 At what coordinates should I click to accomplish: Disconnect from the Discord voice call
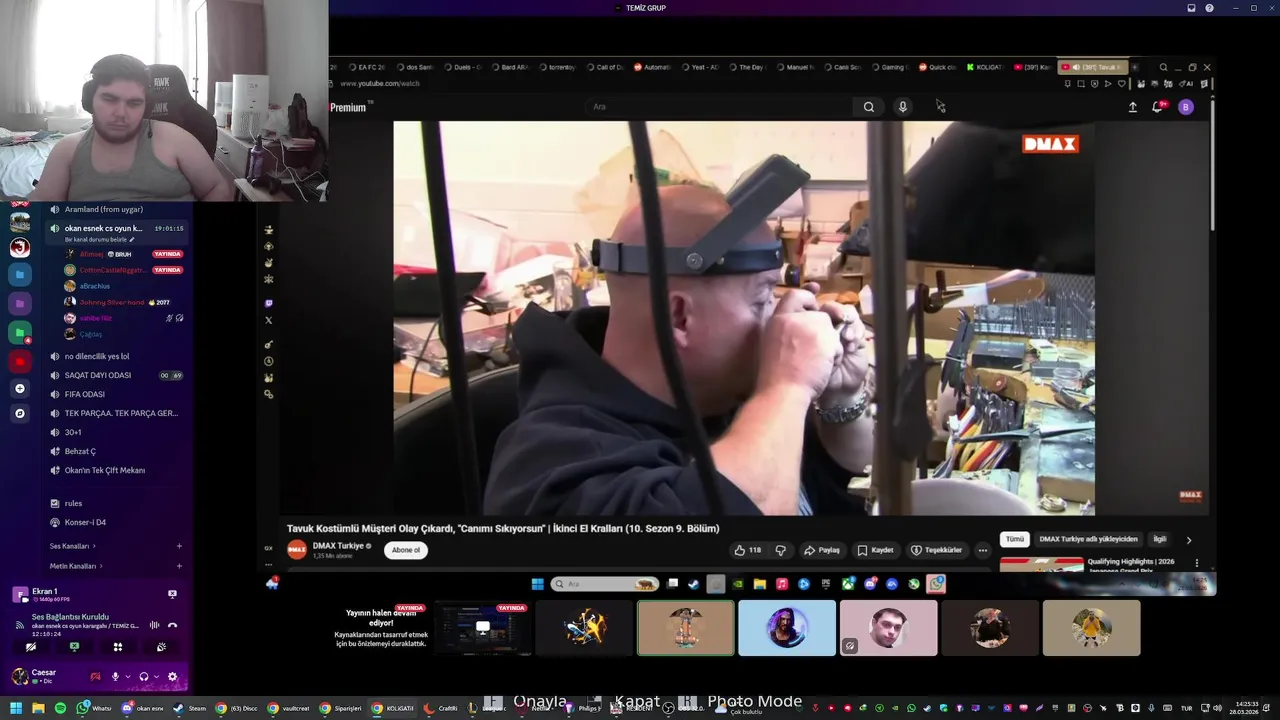172,625
